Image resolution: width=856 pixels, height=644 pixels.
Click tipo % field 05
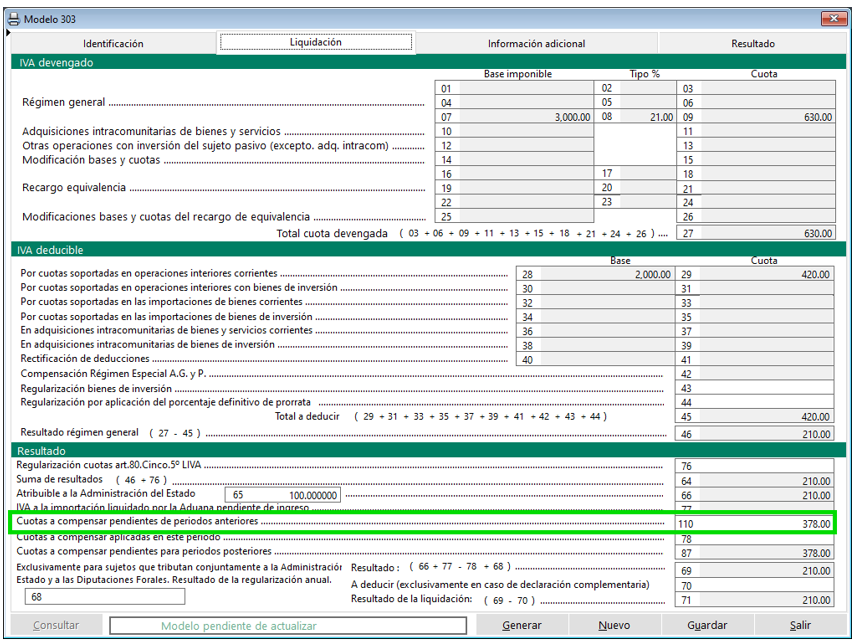[x=635, y=103]
